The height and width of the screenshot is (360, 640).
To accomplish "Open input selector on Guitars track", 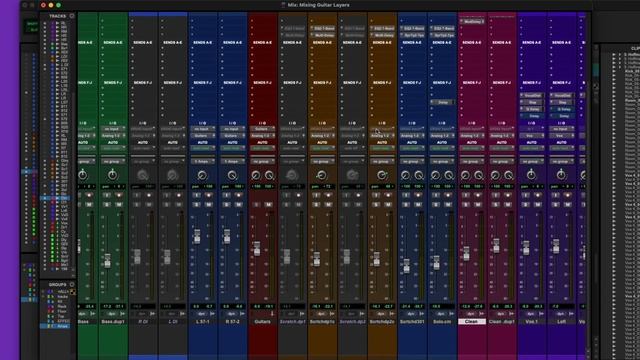I will (262, 129).
